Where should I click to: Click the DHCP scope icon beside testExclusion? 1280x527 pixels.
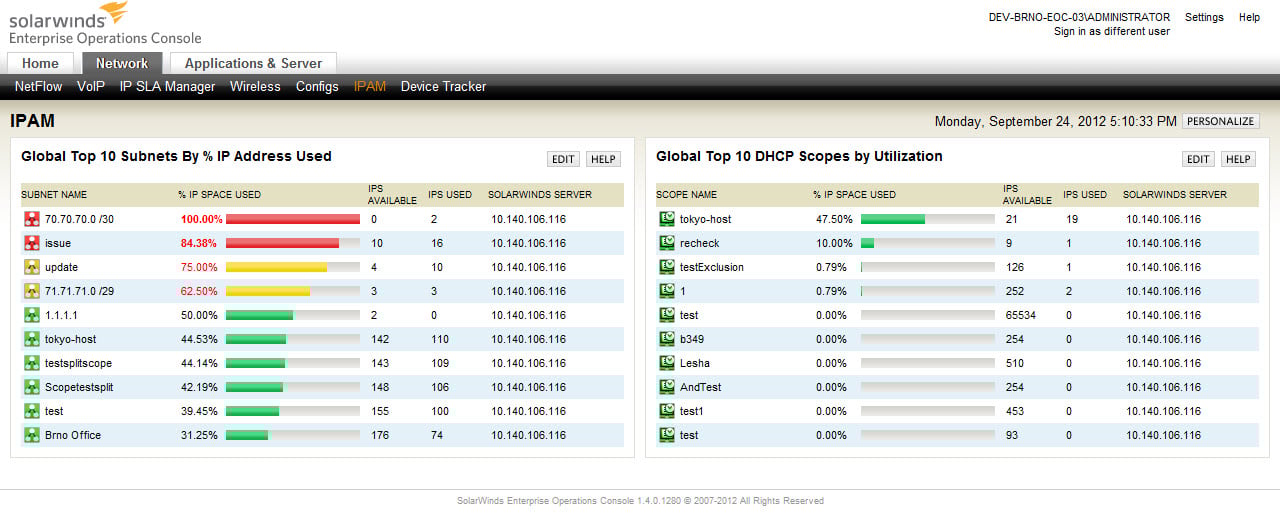pos(667,267)
